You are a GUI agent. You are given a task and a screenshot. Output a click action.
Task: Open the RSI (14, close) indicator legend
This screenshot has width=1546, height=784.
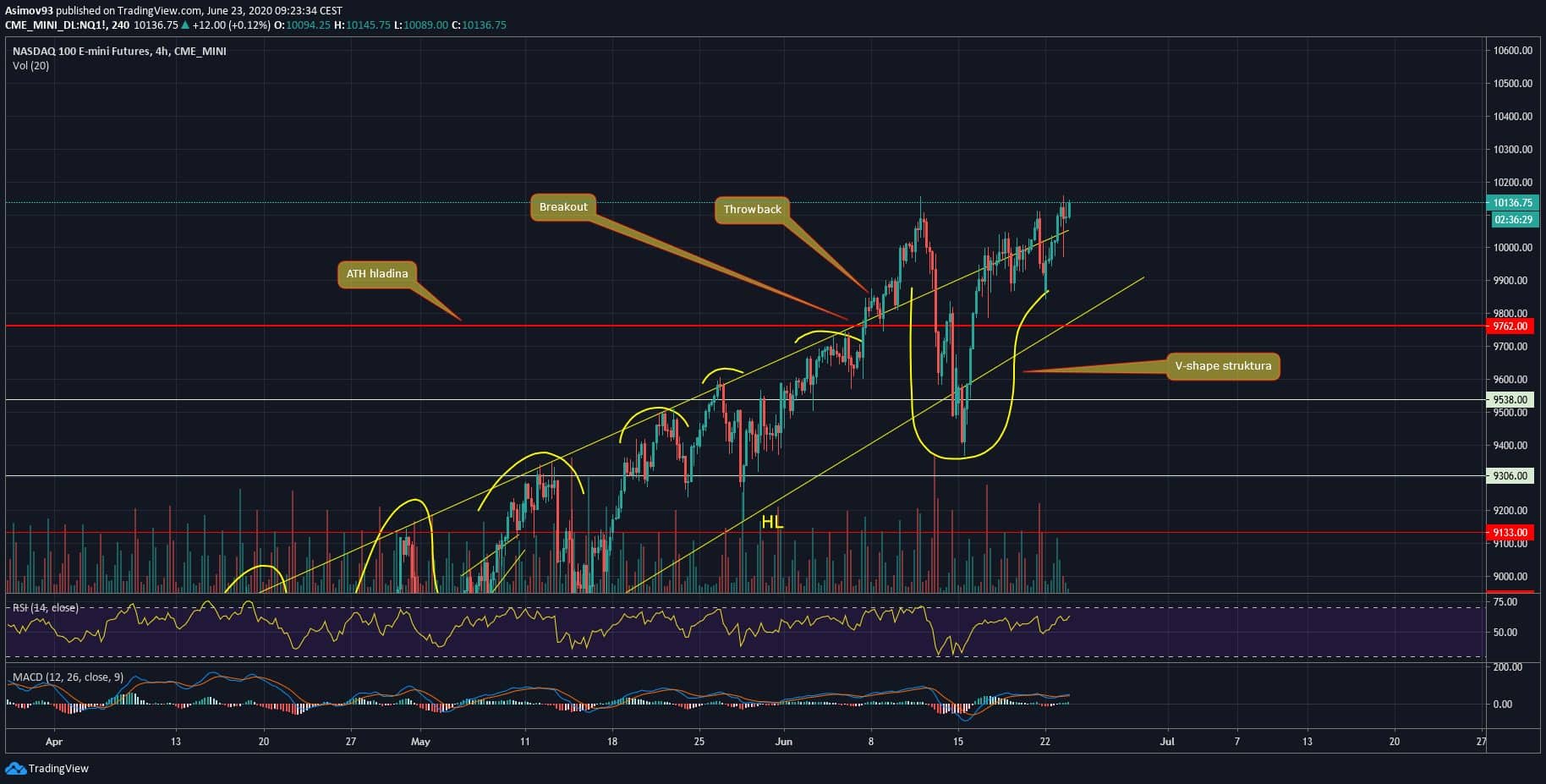pyautogui.click(x=46, y=608)
